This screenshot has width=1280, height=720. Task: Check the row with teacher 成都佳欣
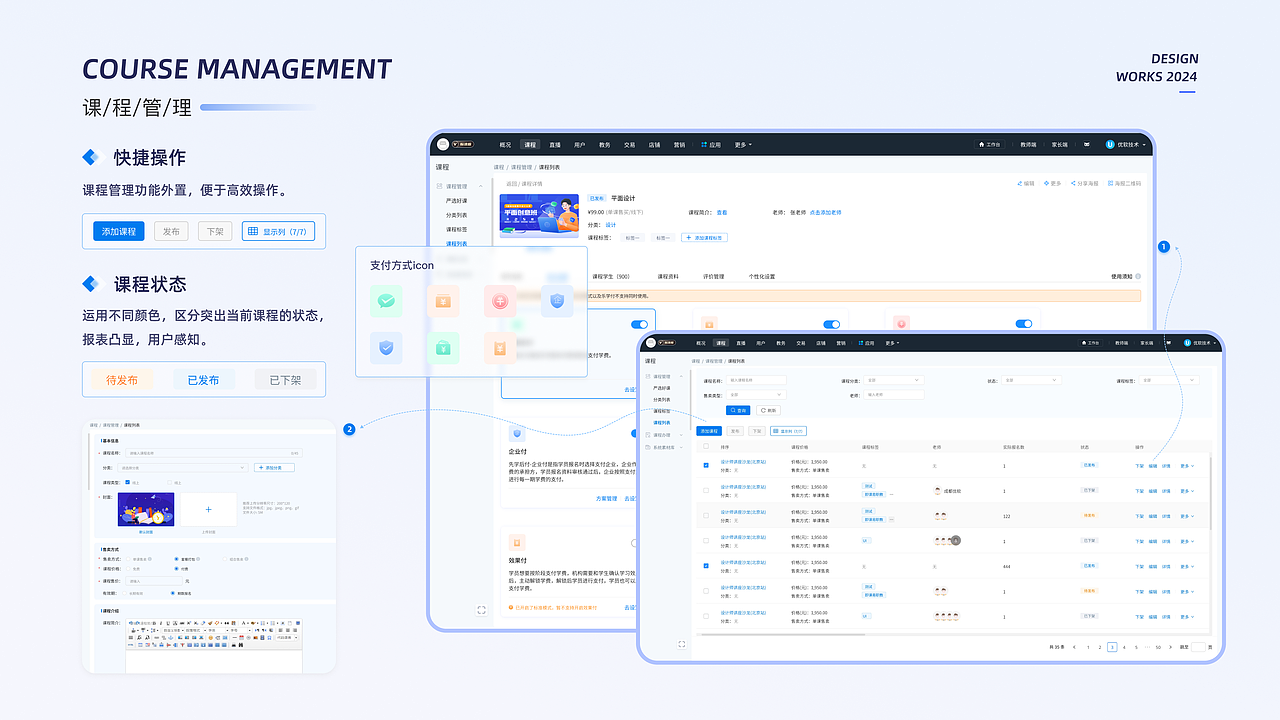tap(706, 491)
